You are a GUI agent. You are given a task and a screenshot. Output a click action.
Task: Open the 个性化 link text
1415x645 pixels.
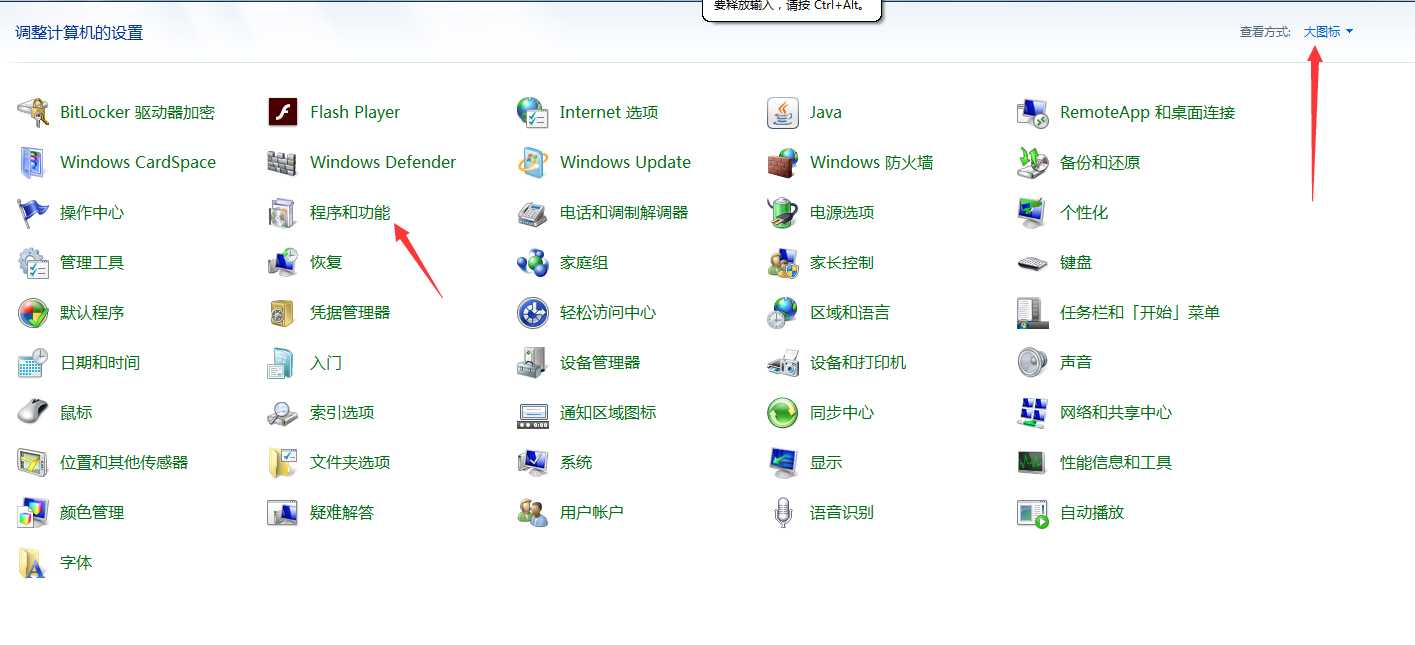pyautogui.click(x=1084, y=212)
